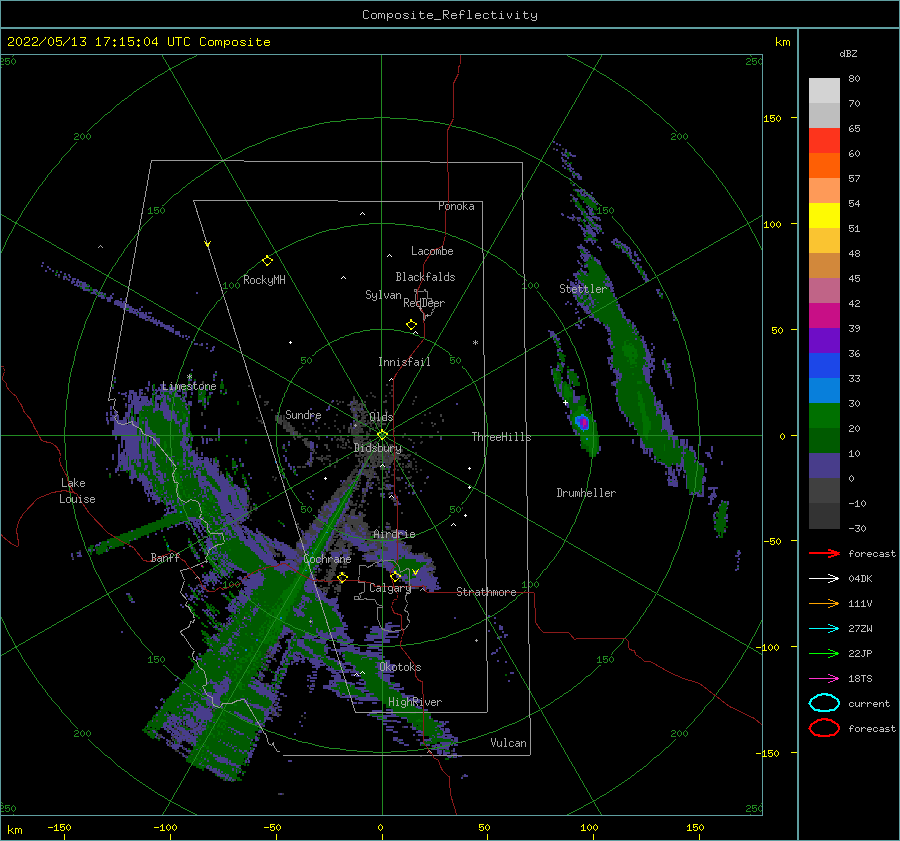
Task: Click the Sundre town label
Action: click(303, 414)
